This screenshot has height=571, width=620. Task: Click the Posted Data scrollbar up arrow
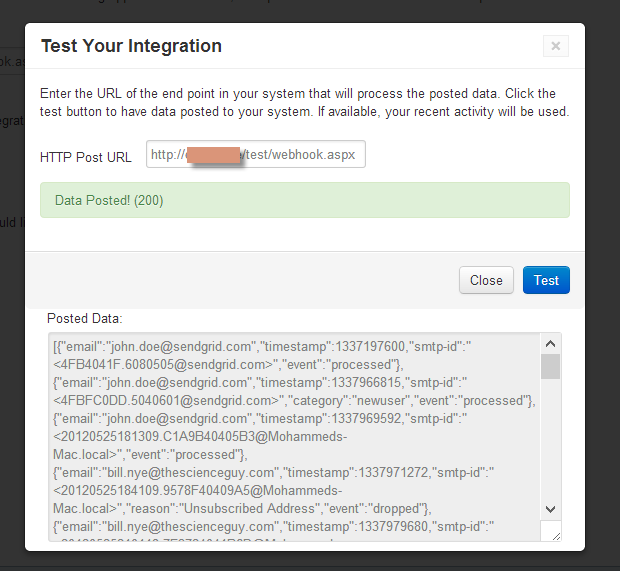point(550,344)
